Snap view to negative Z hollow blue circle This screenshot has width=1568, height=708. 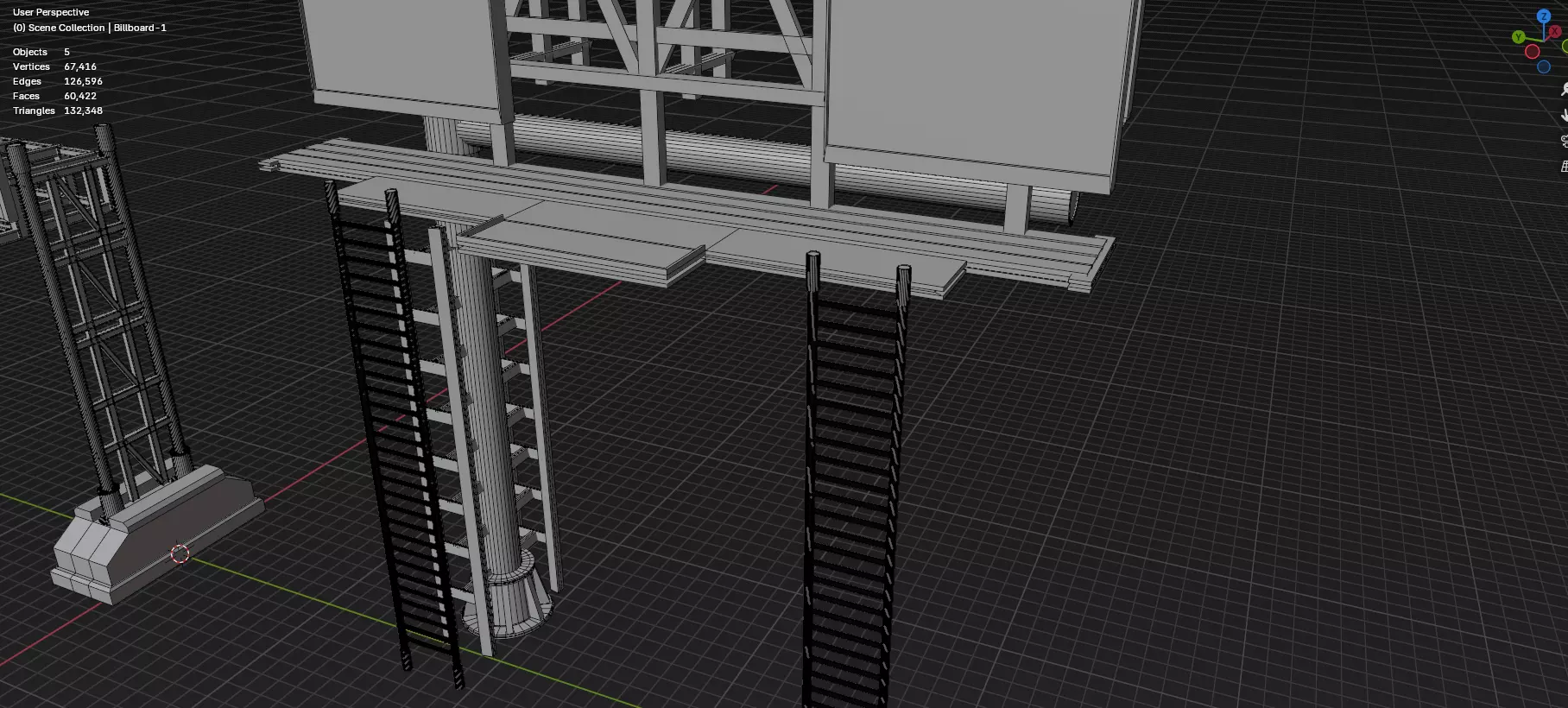tap(1544, 66)
